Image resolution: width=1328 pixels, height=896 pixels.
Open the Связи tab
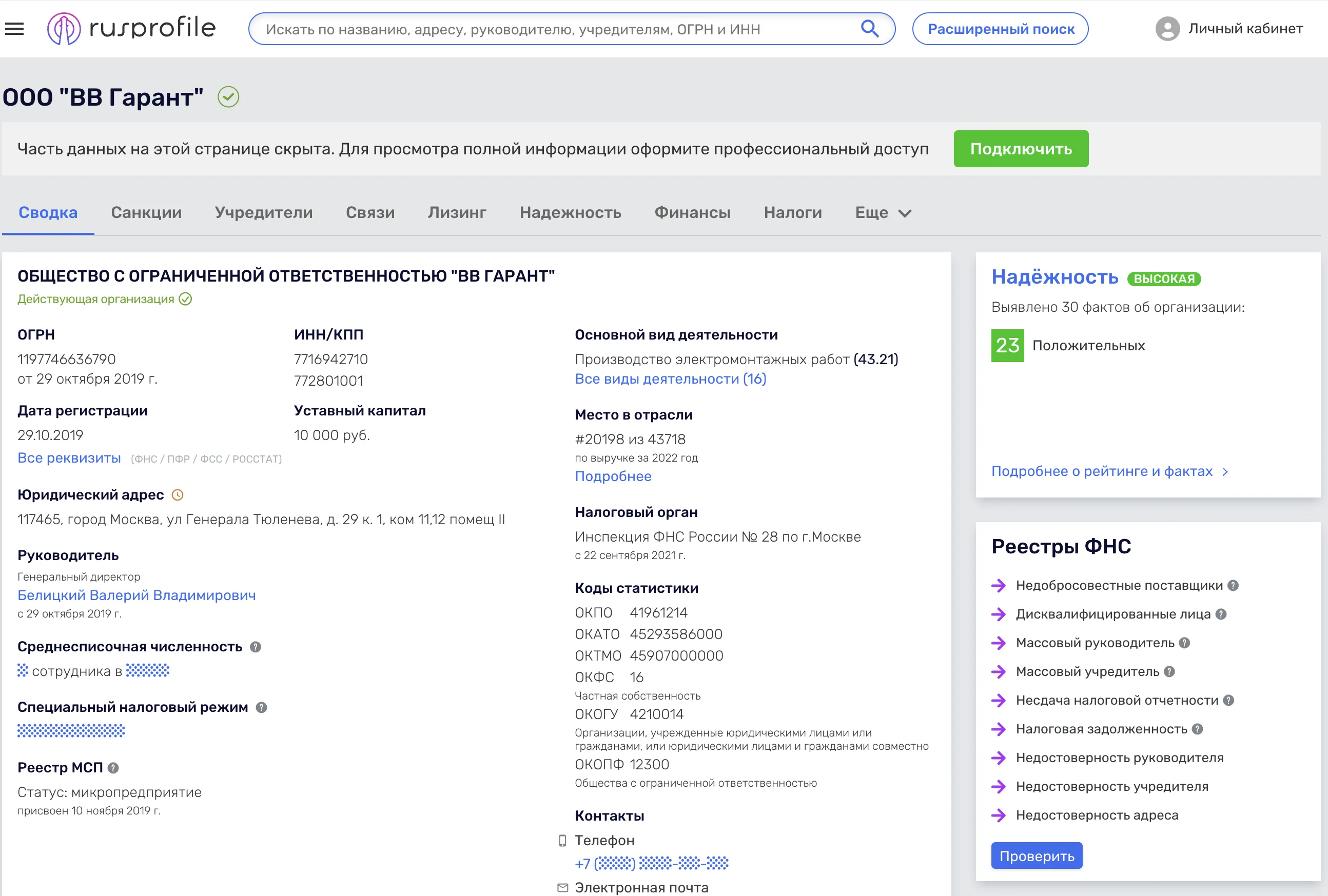point(370,212)
